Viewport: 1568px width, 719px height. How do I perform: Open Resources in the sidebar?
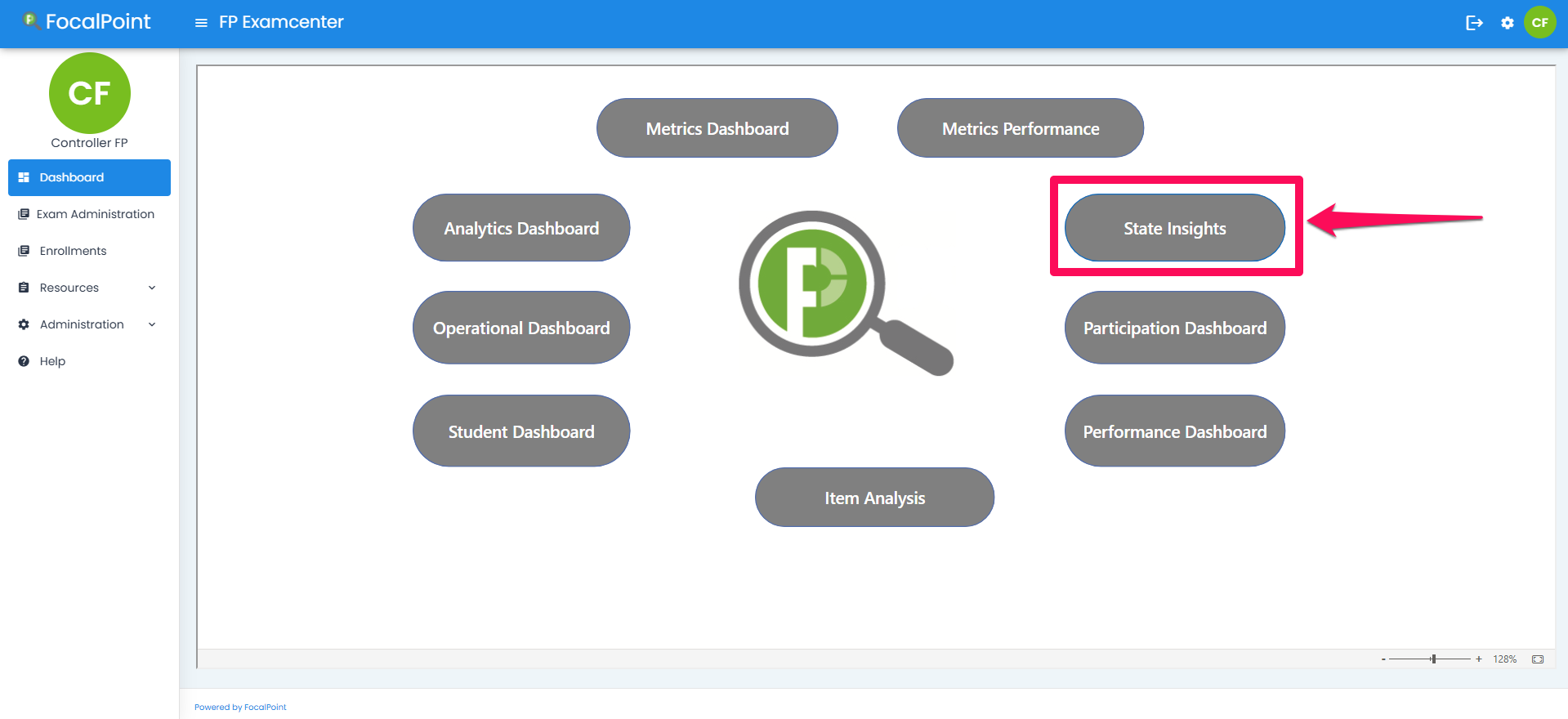[x=89, y=288]
